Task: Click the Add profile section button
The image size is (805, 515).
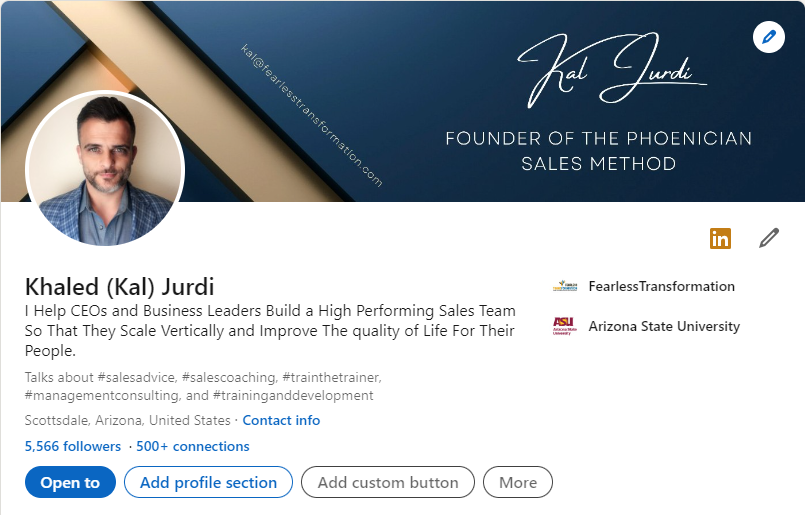Action: [208, 482]
